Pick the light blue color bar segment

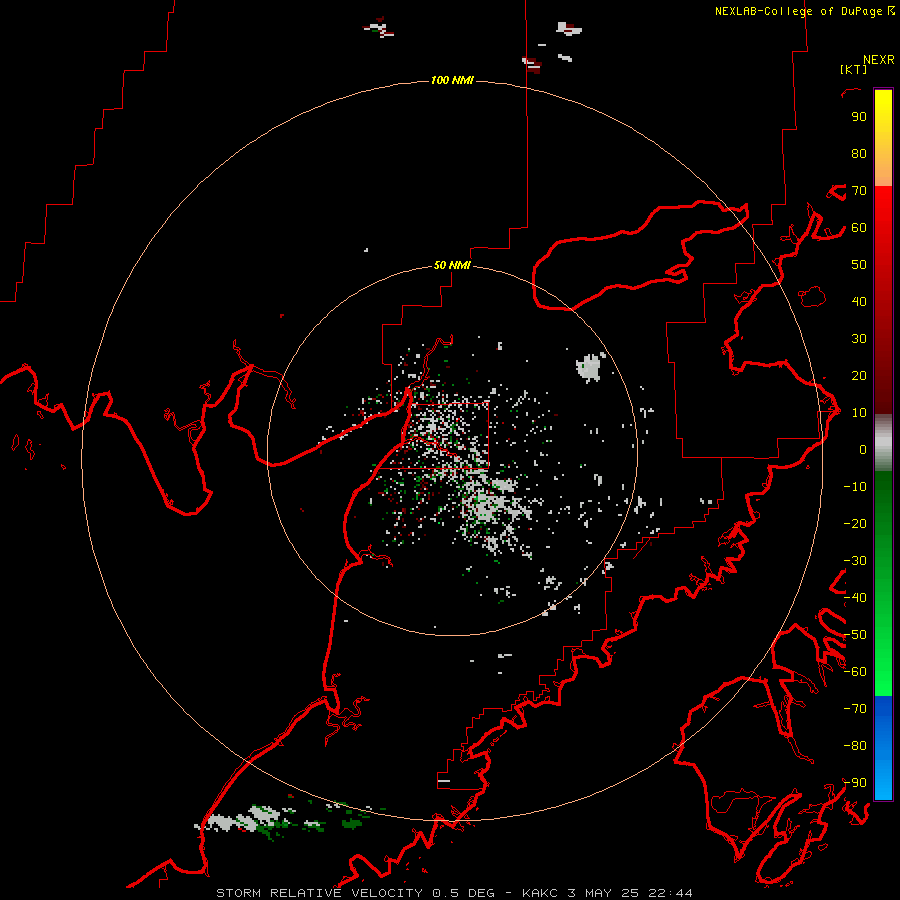click(883, 778)
